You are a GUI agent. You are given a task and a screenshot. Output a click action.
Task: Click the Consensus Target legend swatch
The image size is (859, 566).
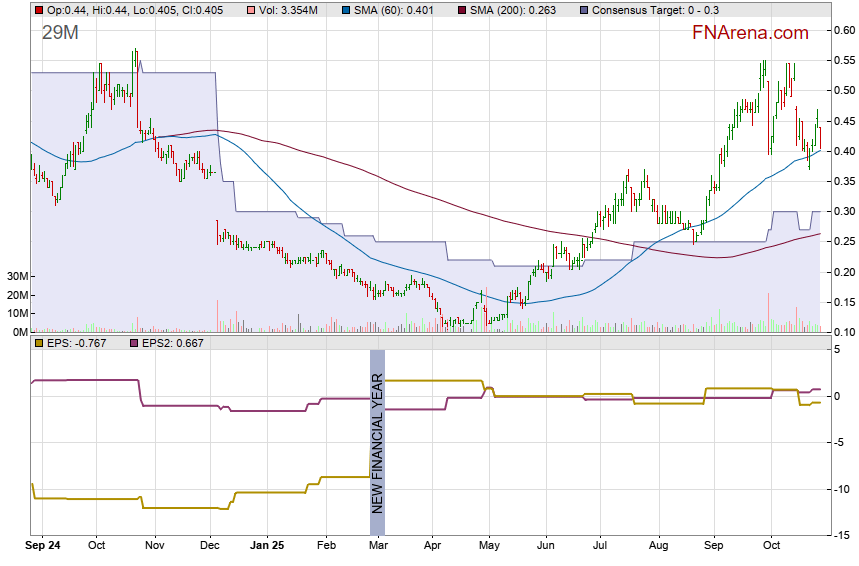tap(583, 9)
